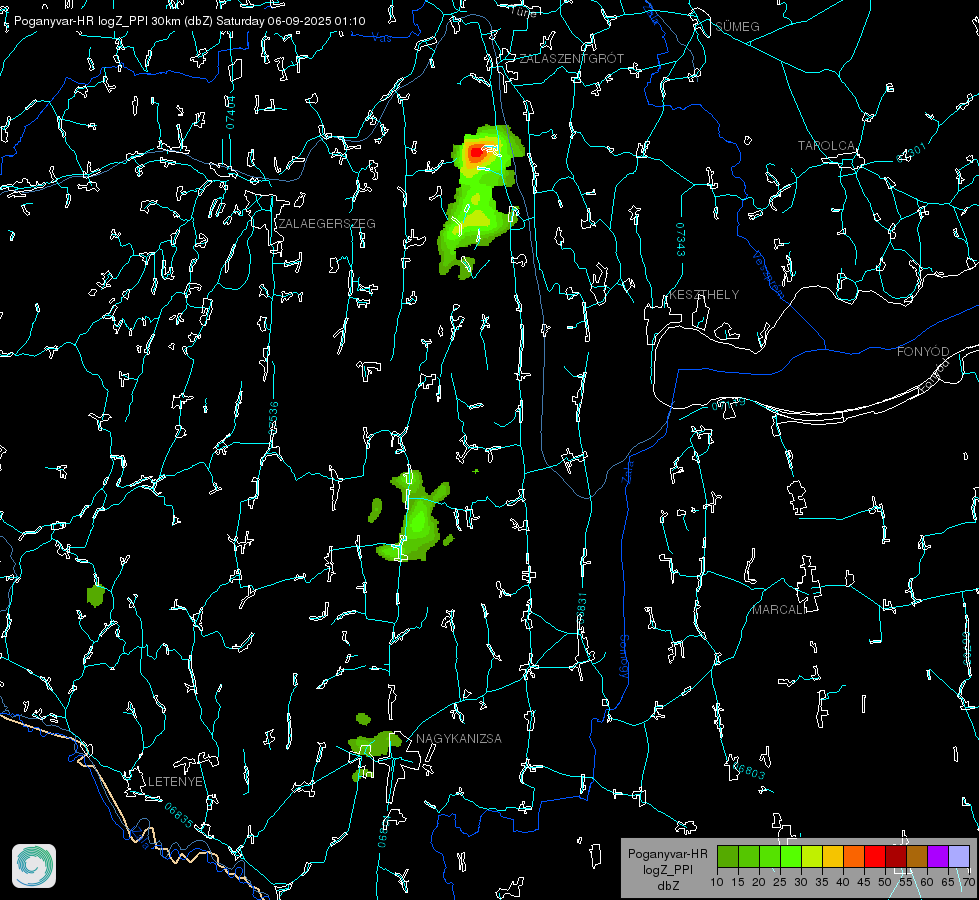Pick the green 15–20 dBZ legend swatch
The height and width of the screenshot is (900, 979).
point(749,856)
